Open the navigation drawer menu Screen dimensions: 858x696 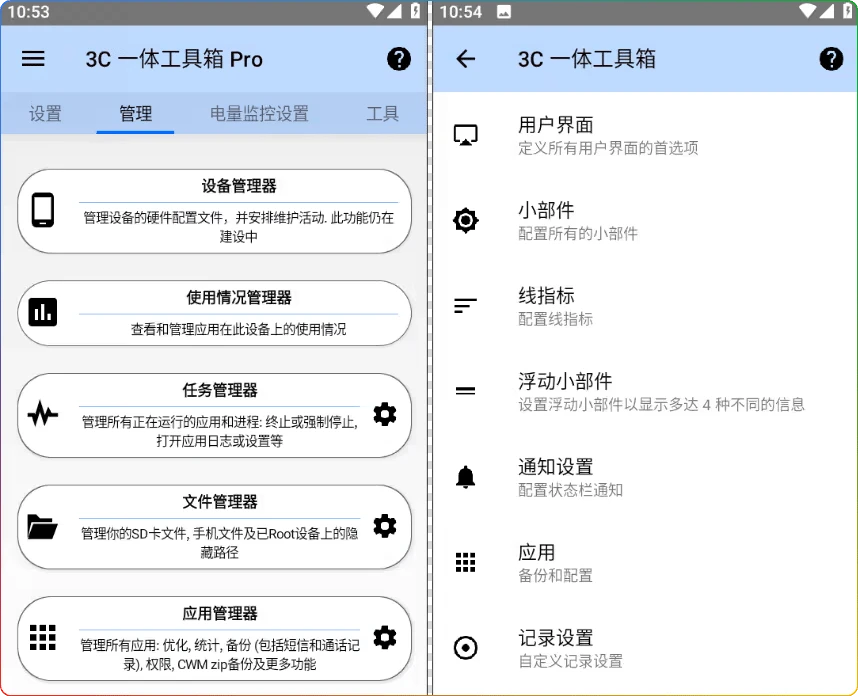[33, 59]
